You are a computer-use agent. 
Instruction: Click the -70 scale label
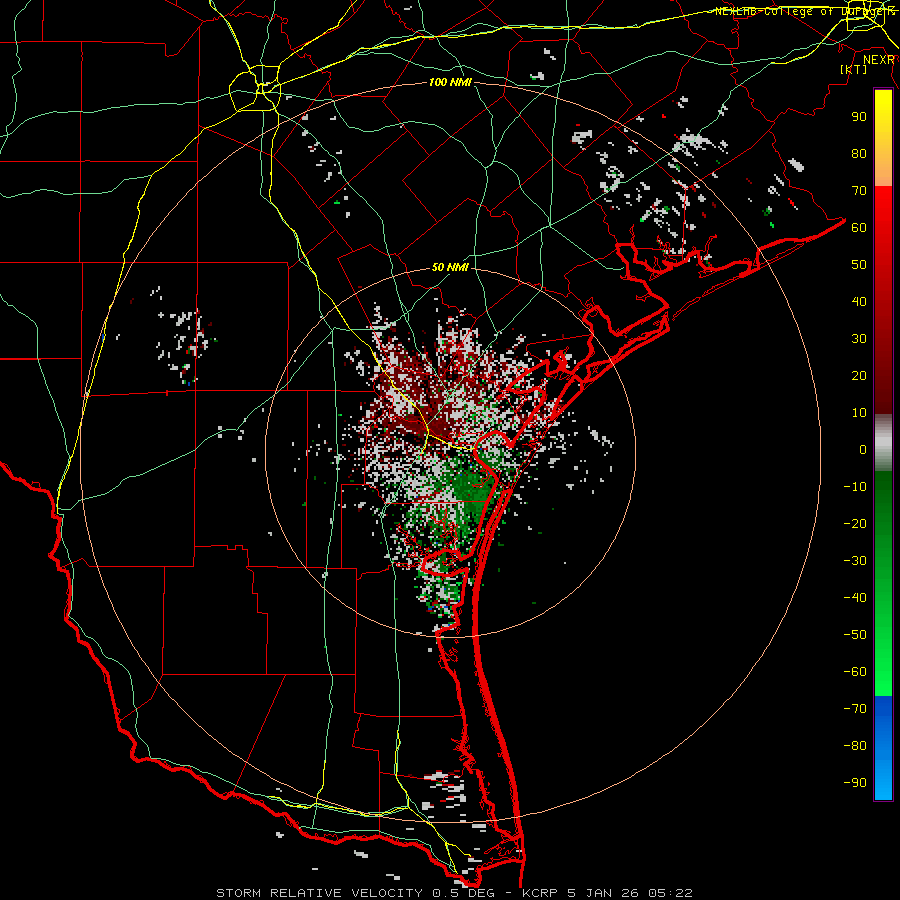point(855,709)
